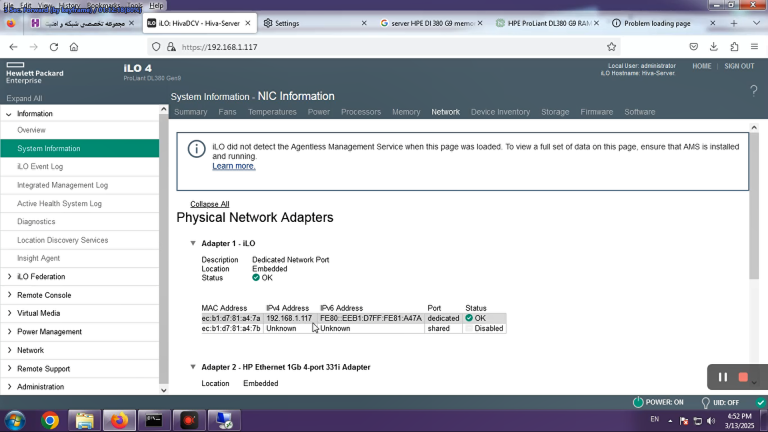Click sidebar scrollbar down arrow

[x=164, y=390]
